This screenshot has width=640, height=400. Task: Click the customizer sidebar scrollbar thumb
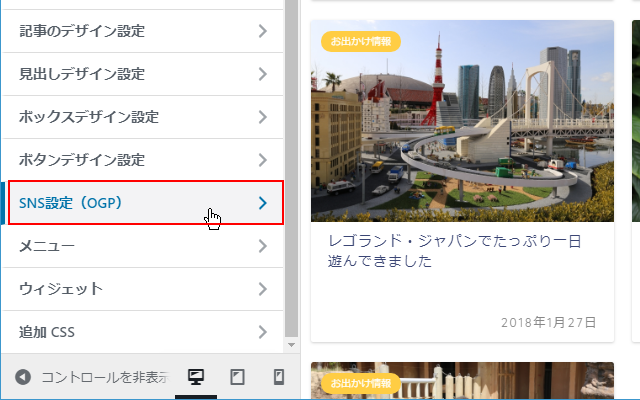point(291,168)
